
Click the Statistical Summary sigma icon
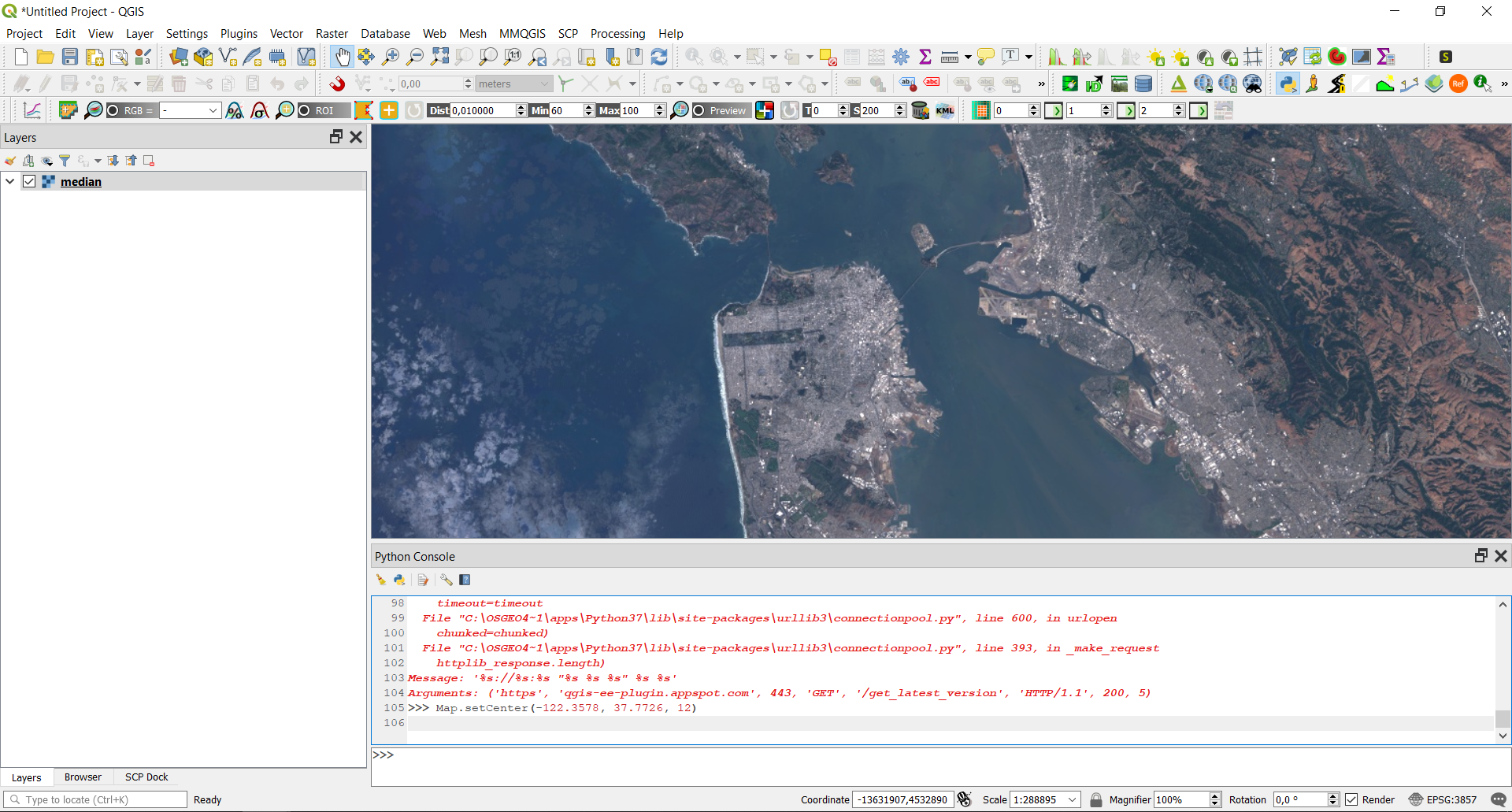925,57
